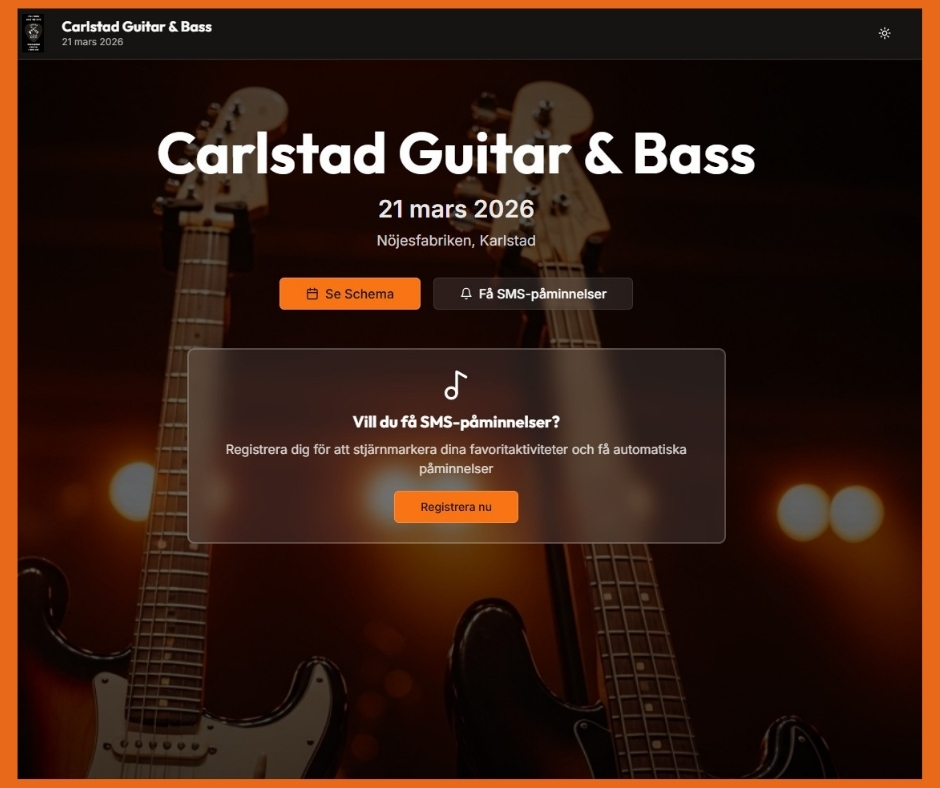Open the schedule with Se Schema

[350, 294]
